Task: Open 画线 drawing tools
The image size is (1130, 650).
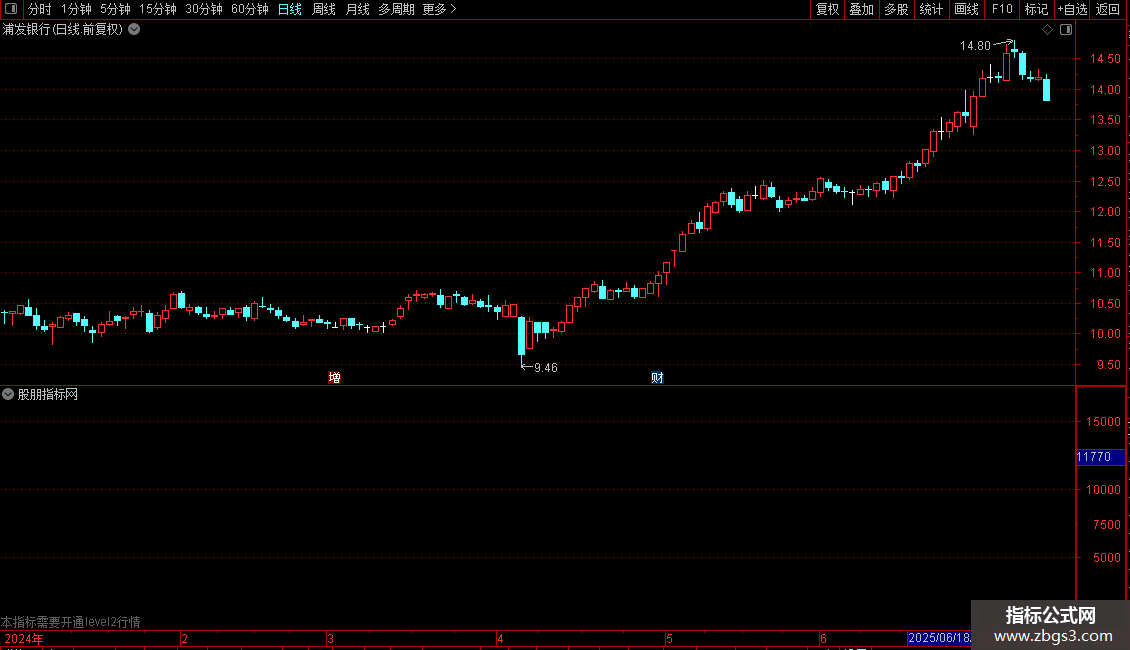Action: tap(966, 9)
